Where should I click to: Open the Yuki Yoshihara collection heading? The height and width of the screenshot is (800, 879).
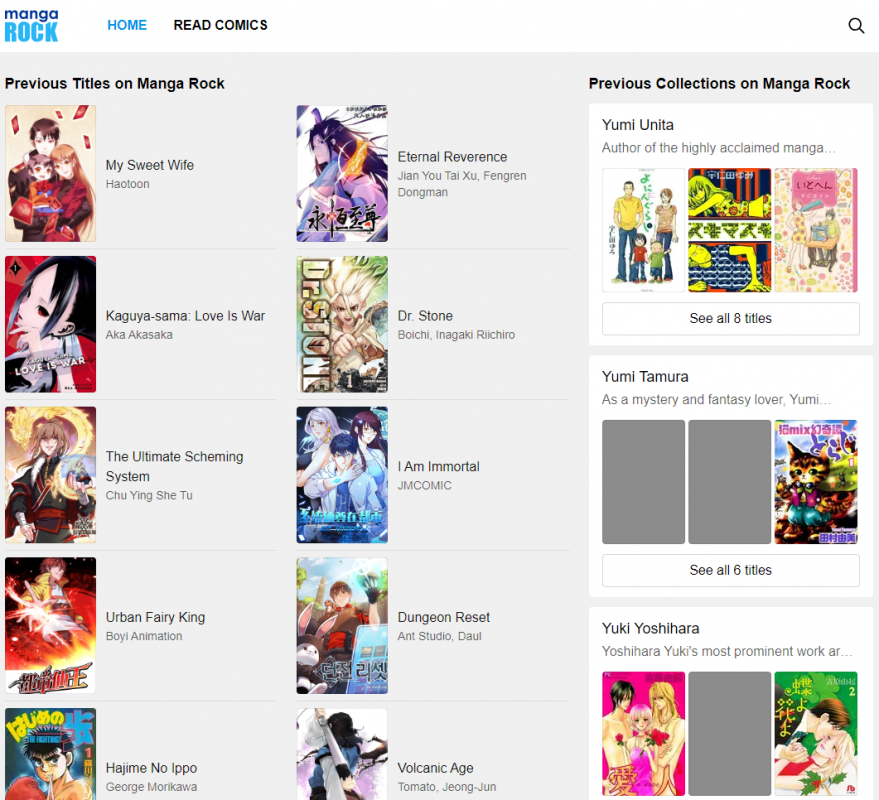coord(650,628)
